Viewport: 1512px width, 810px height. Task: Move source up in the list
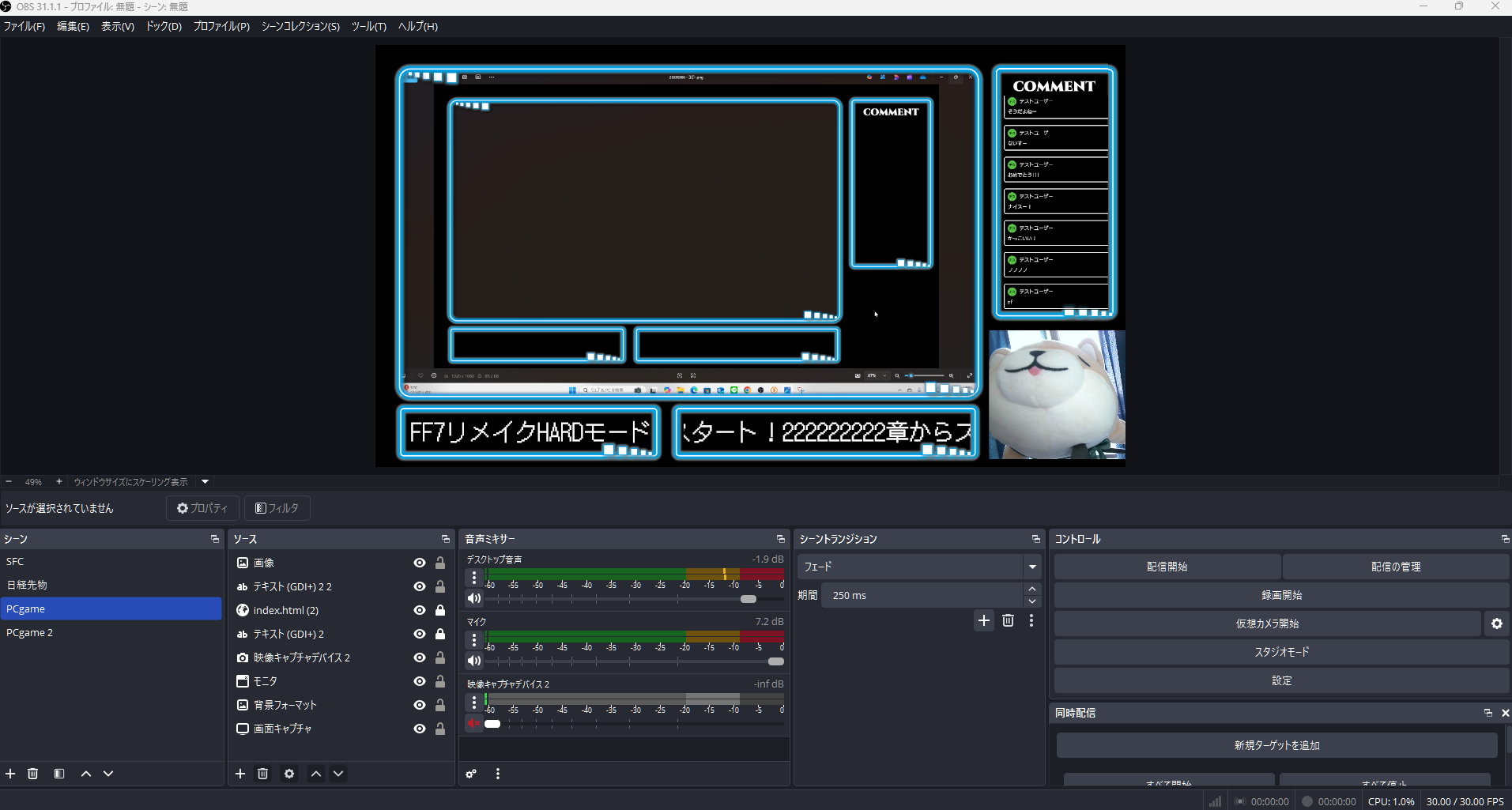[316, 774]
